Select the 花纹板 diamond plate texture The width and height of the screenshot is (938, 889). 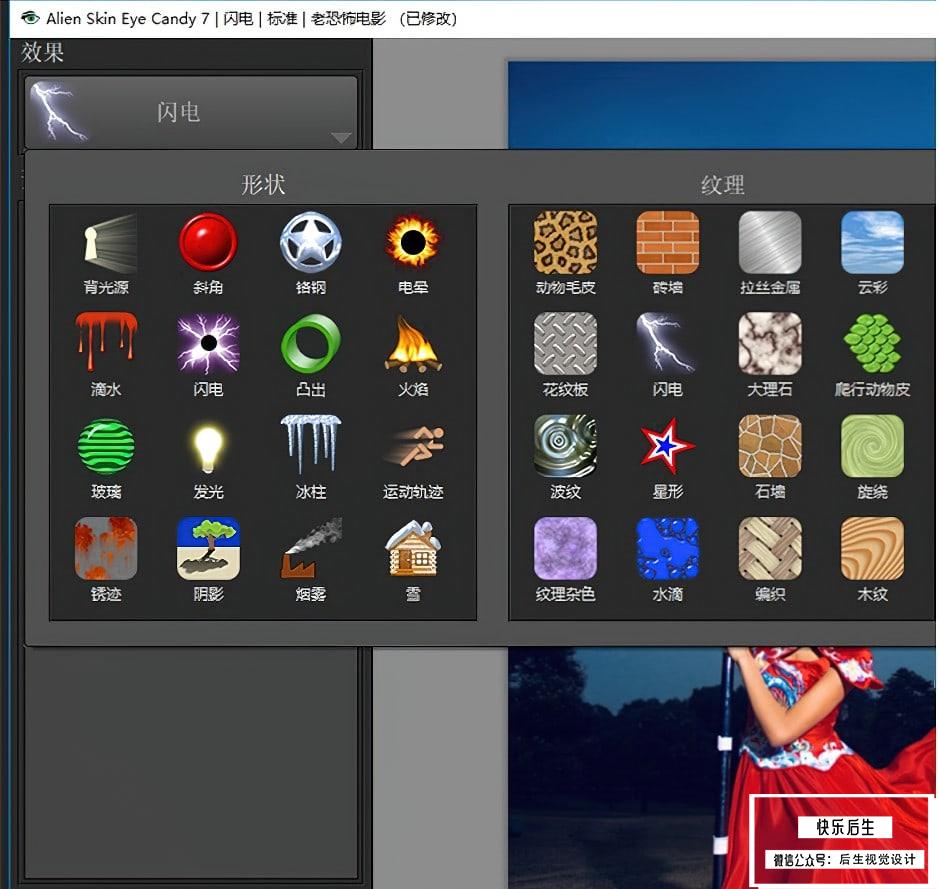pos(565,344)
